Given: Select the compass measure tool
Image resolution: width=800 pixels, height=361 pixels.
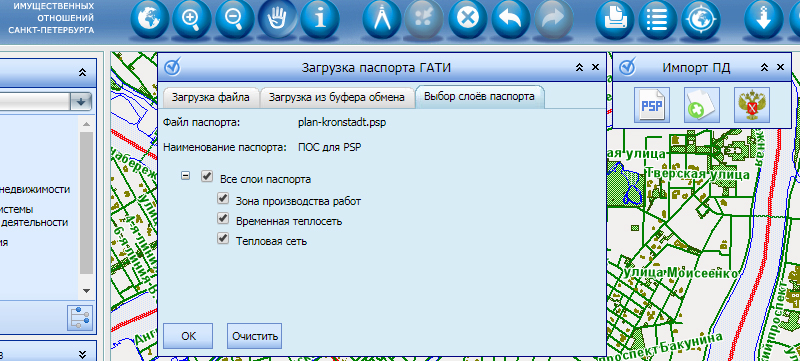Looking at the screenshot, I should click(382, 20).
